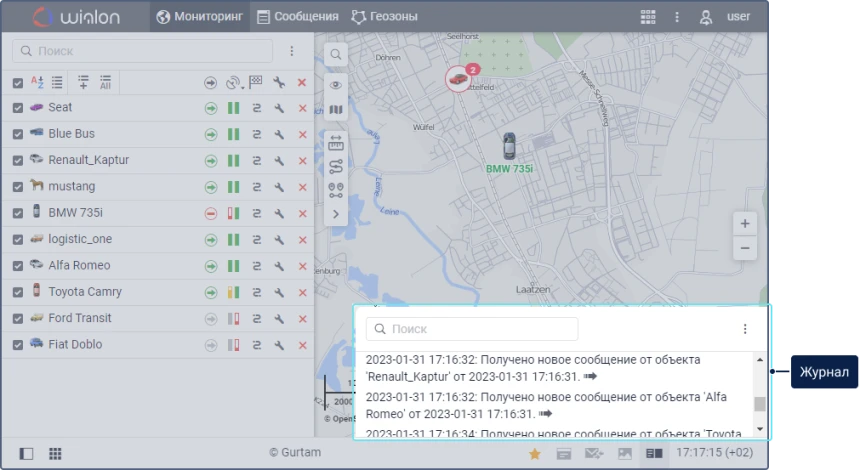Image resolution: width=860 pixels, height=470 pixels.
Task: Zoom in the map with plus
Action: [745, 224]
